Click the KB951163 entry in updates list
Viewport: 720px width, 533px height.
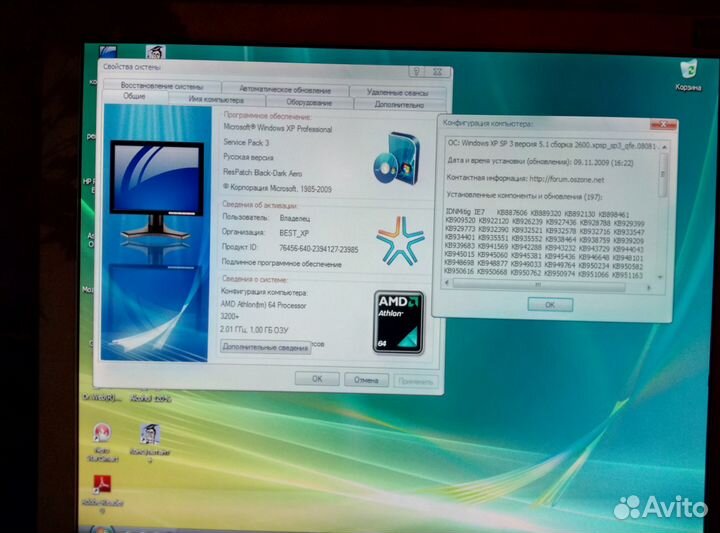(x=627, y=275)
